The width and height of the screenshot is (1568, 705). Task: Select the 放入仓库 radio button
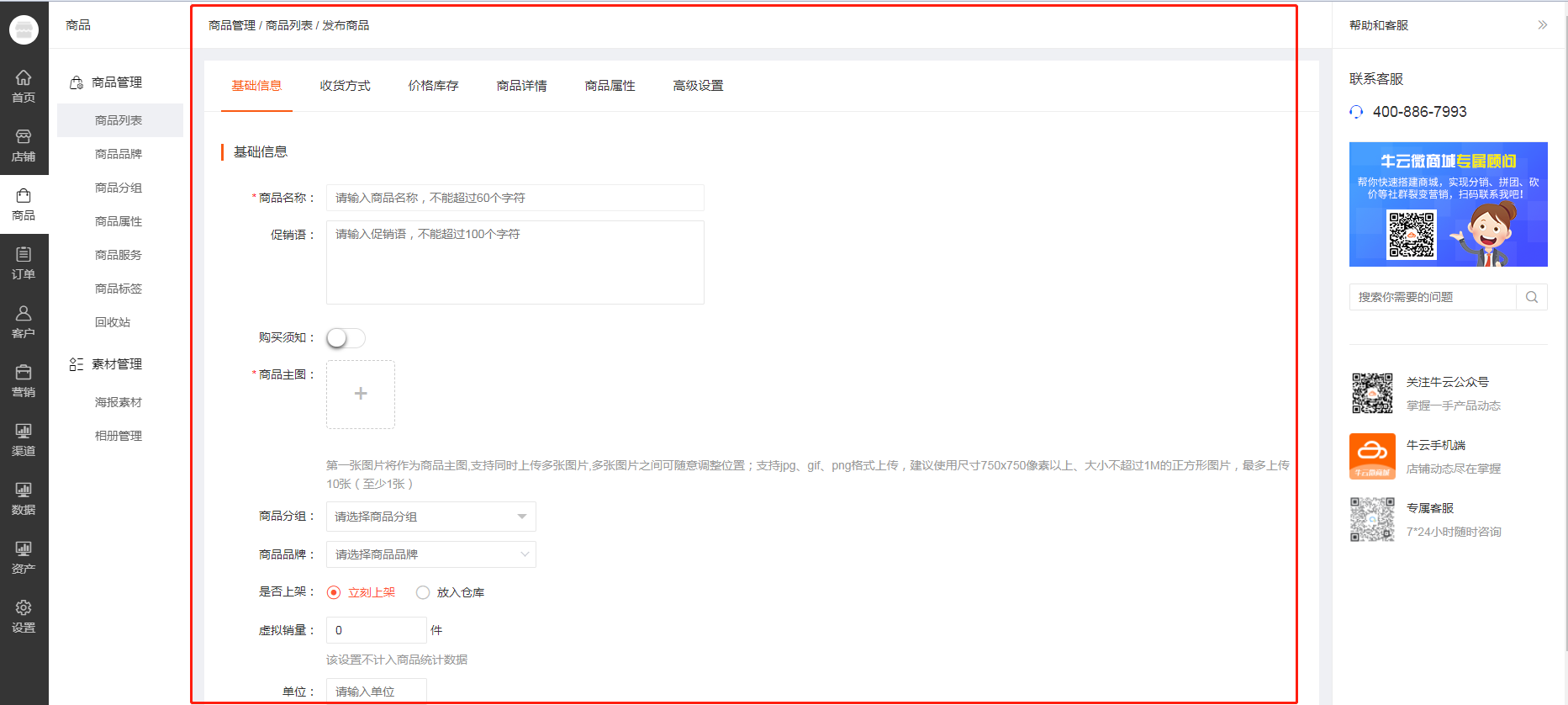423,592
